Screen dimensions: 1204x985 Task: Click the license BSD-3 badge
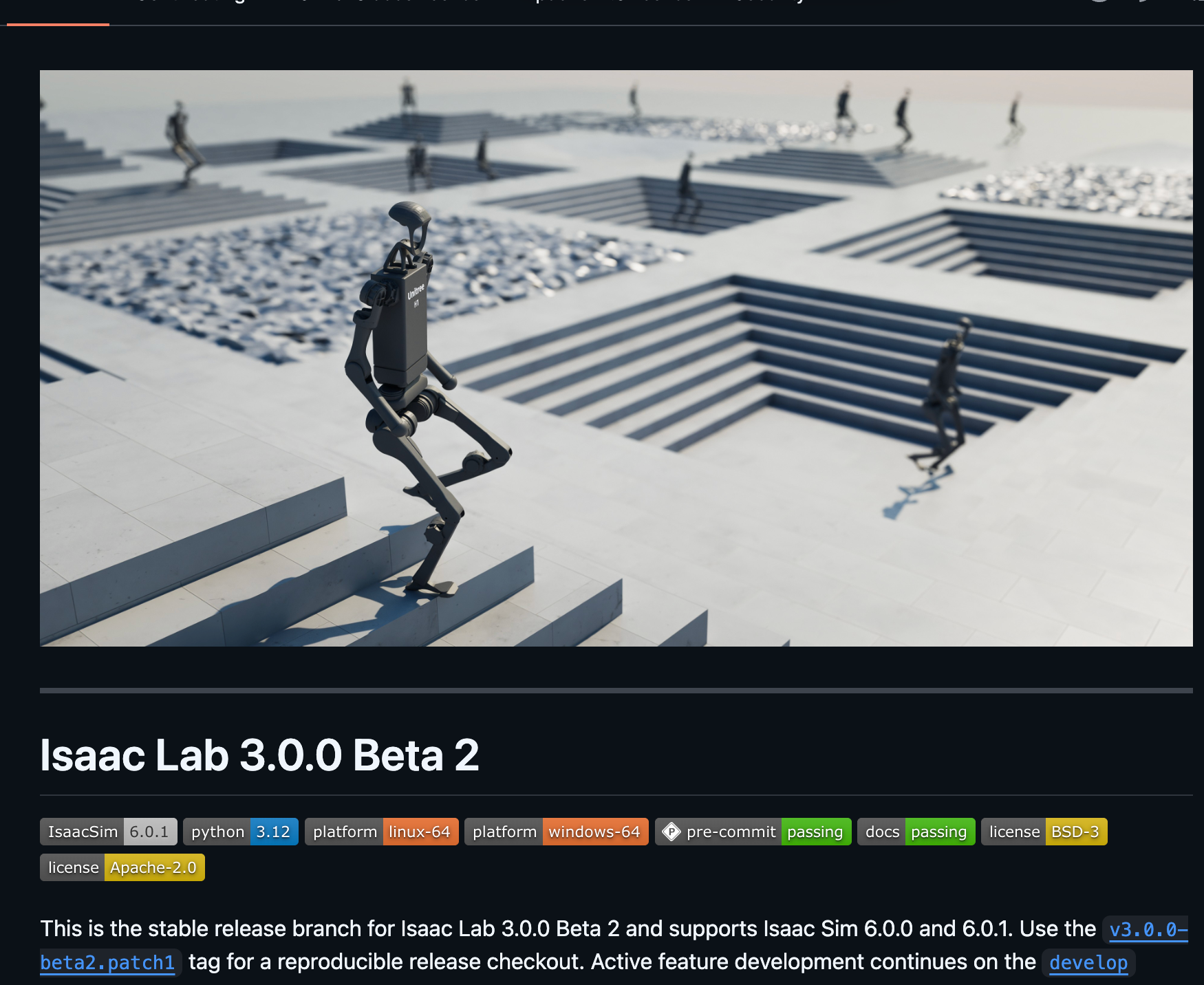click(1044, 832)
